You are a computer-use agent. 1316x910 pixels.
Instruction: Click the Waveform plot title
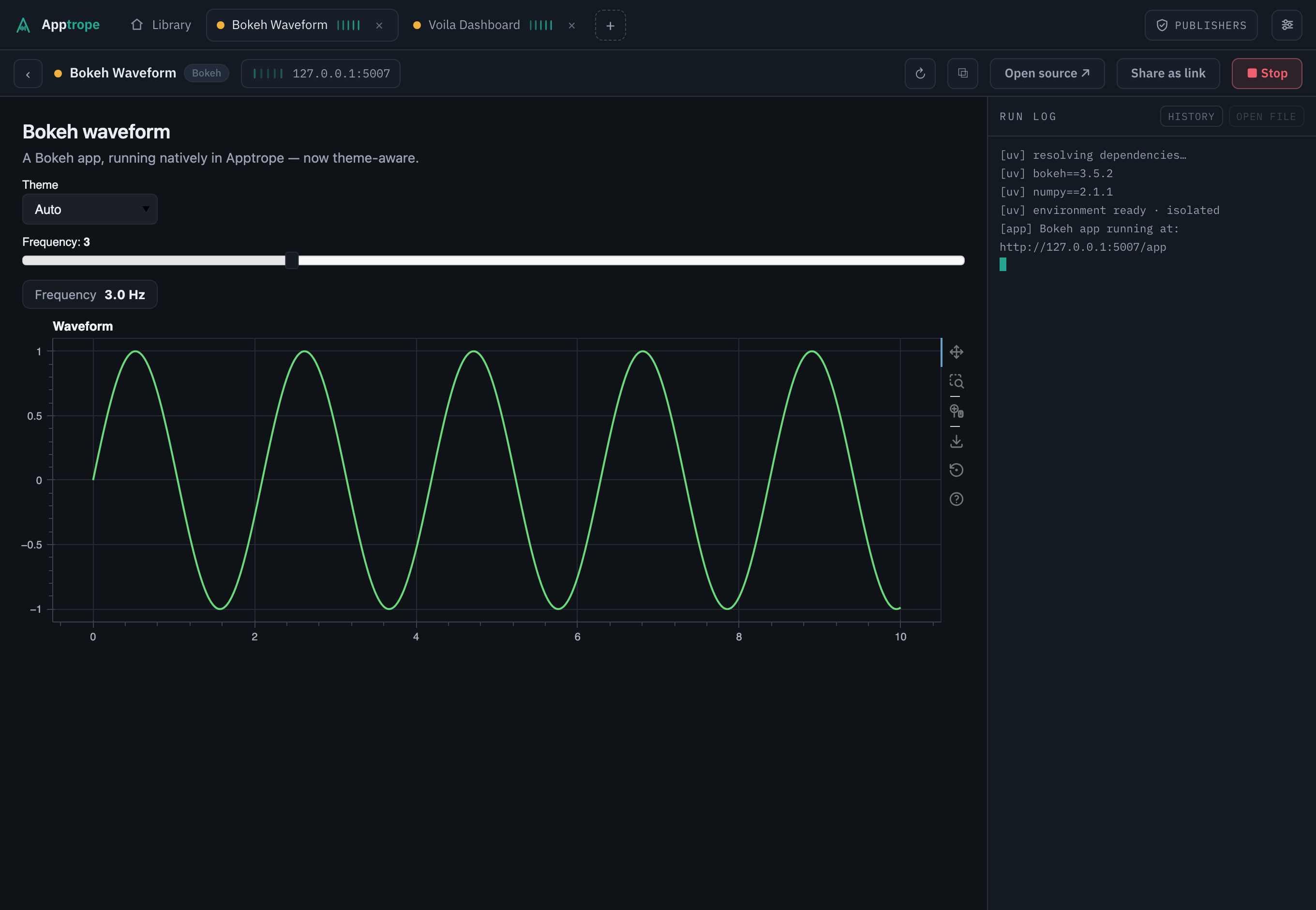83,326
